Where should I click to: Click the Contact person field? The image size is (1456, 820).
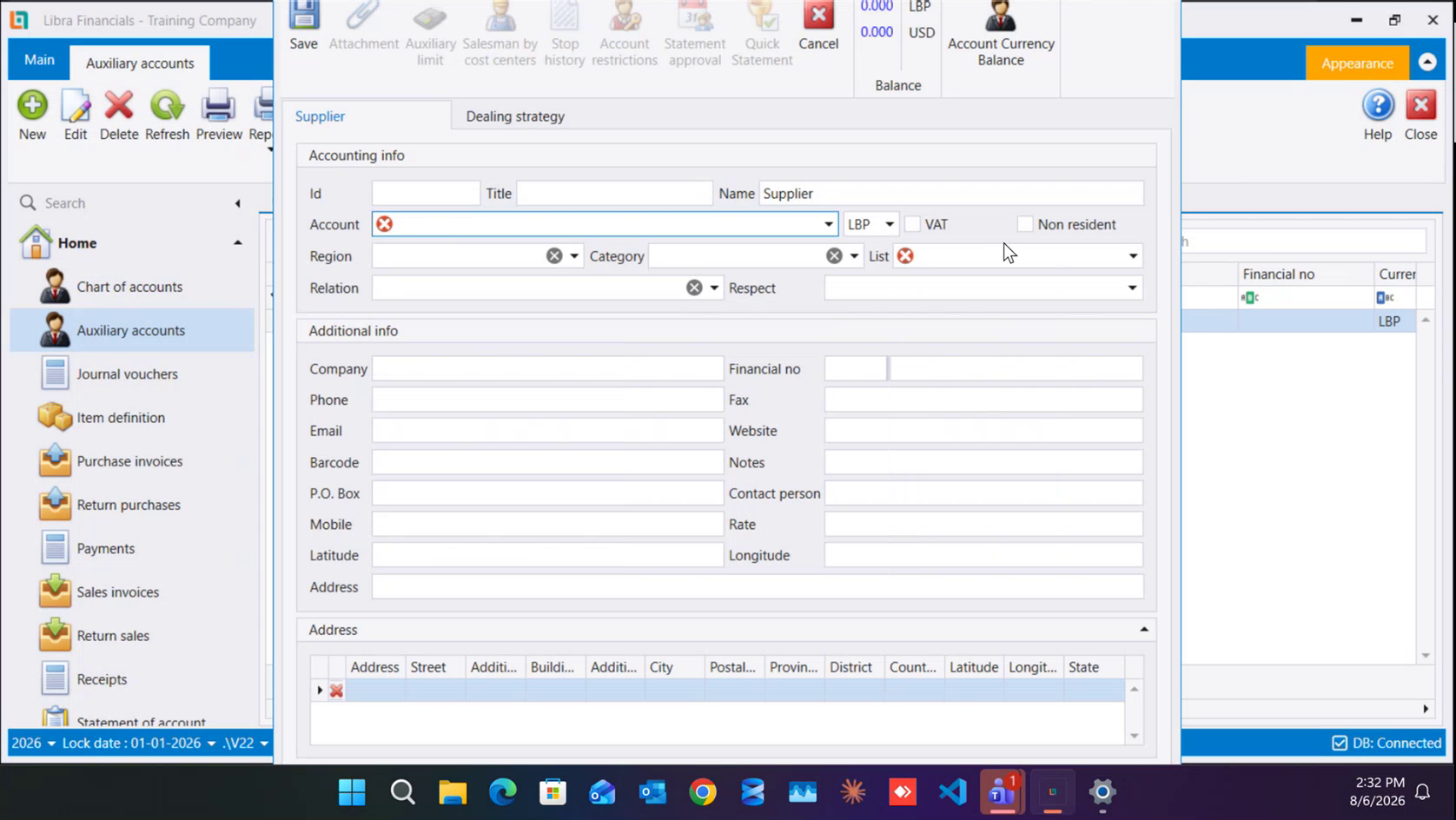point(983,493)
